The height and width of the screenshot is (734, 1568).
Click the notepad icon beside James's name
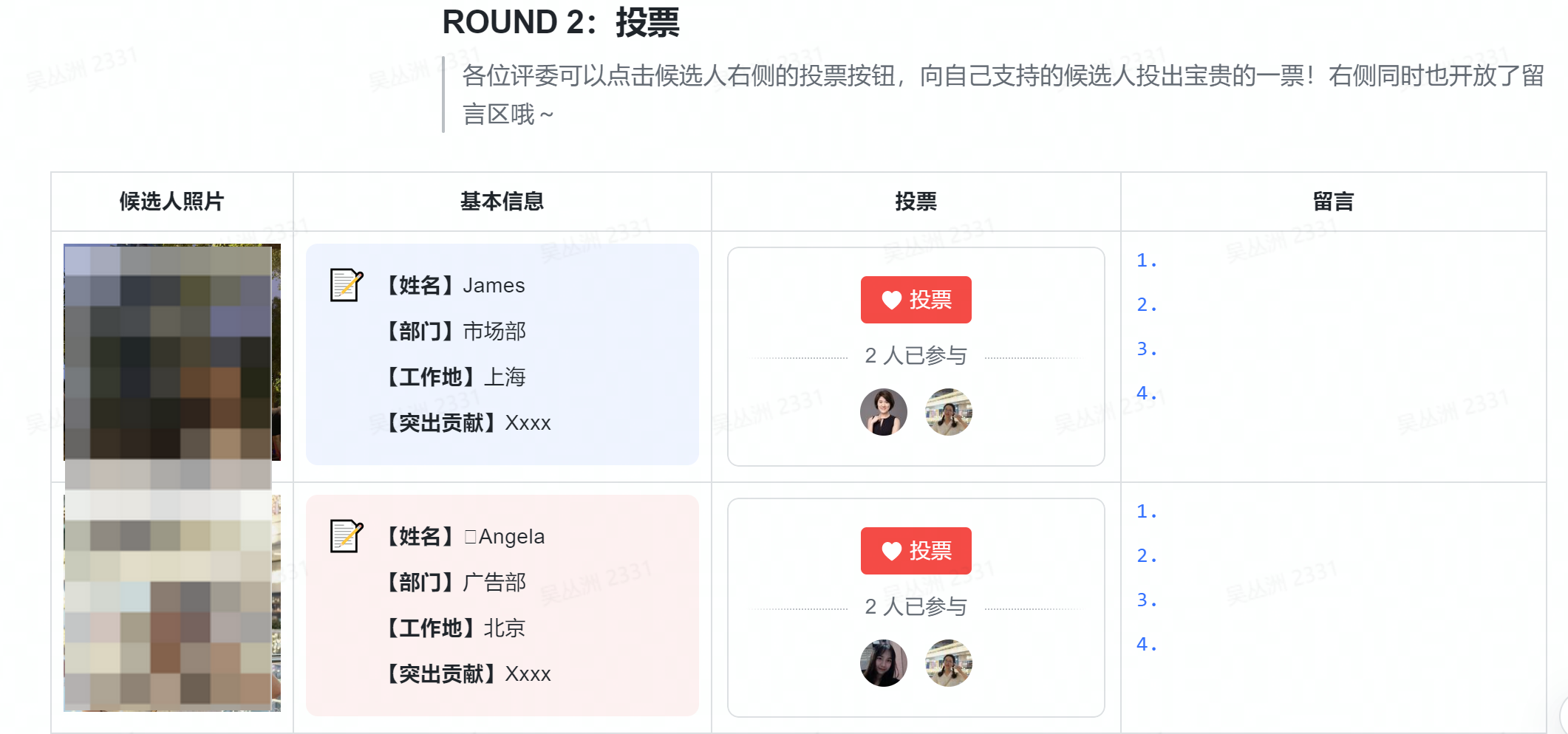coord(346,285)
